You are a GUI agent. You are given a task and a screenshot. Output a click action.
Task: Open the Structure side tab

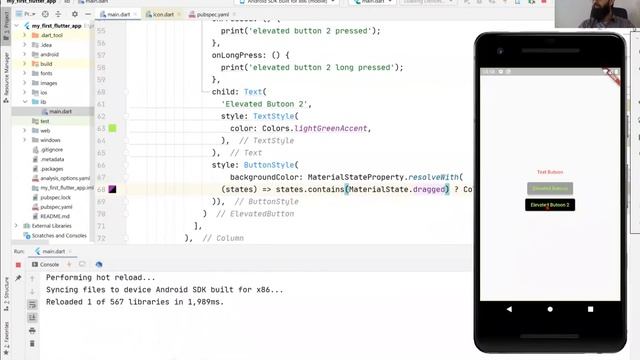tap(6, 294)
